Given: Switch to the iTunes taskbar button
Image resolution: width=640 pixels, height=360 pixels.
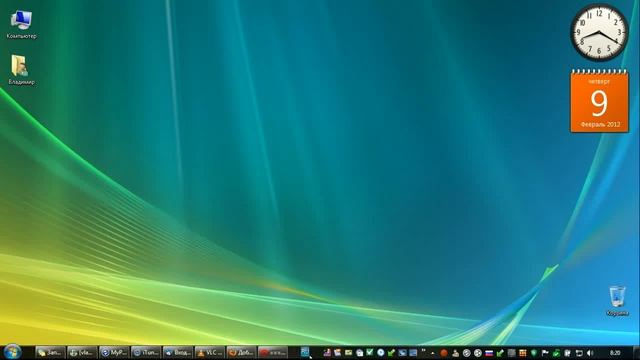Looking at the screenshot, I should click(x=146, y=353).
